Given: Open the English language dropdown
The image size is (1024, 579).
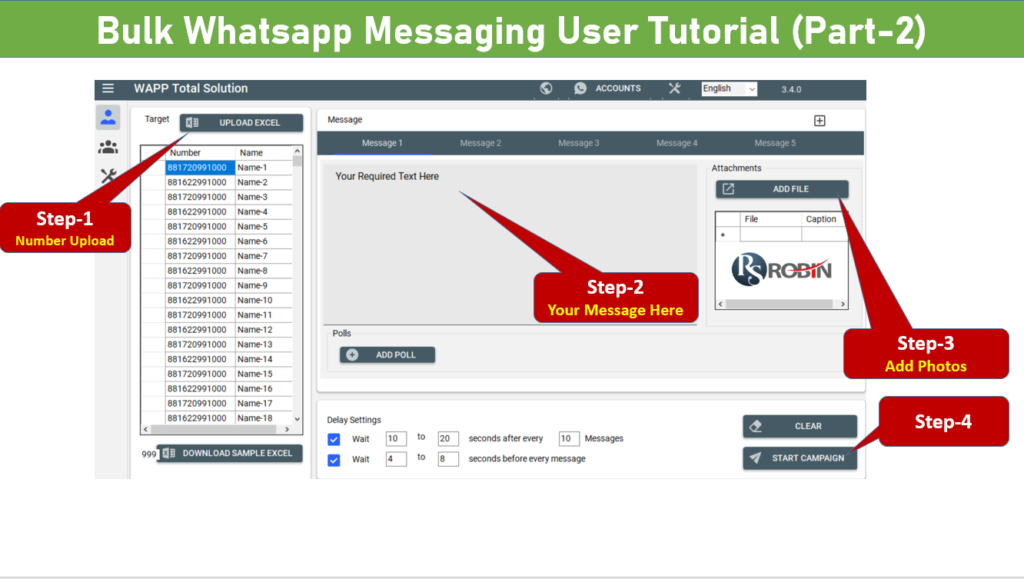Looking at the screenshot, I should [x=729, y=89].
